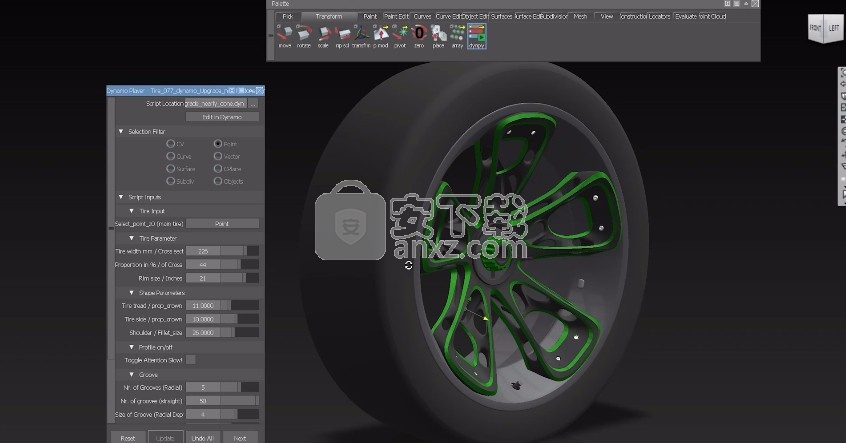Click the Proportion in % value field

click(203, 264)
